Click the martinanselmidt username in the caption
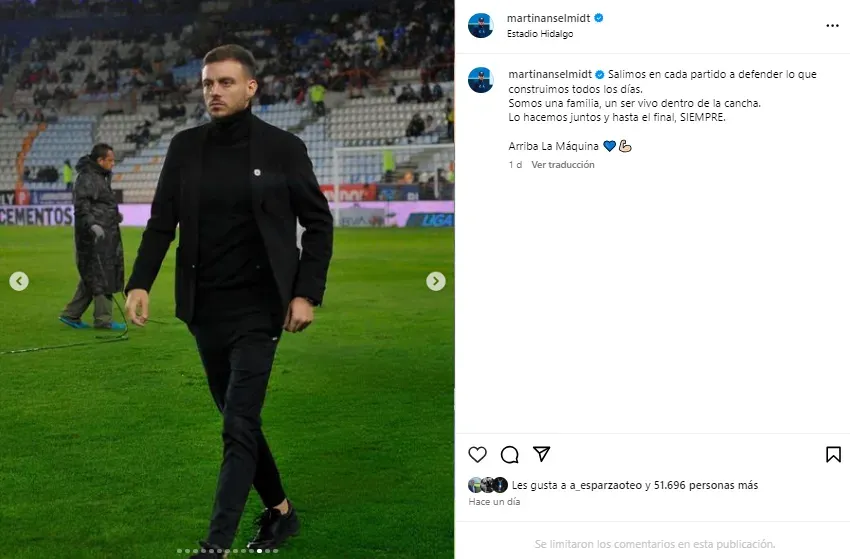Viewport: 850px width, 559px height. [x=550, y=75]
